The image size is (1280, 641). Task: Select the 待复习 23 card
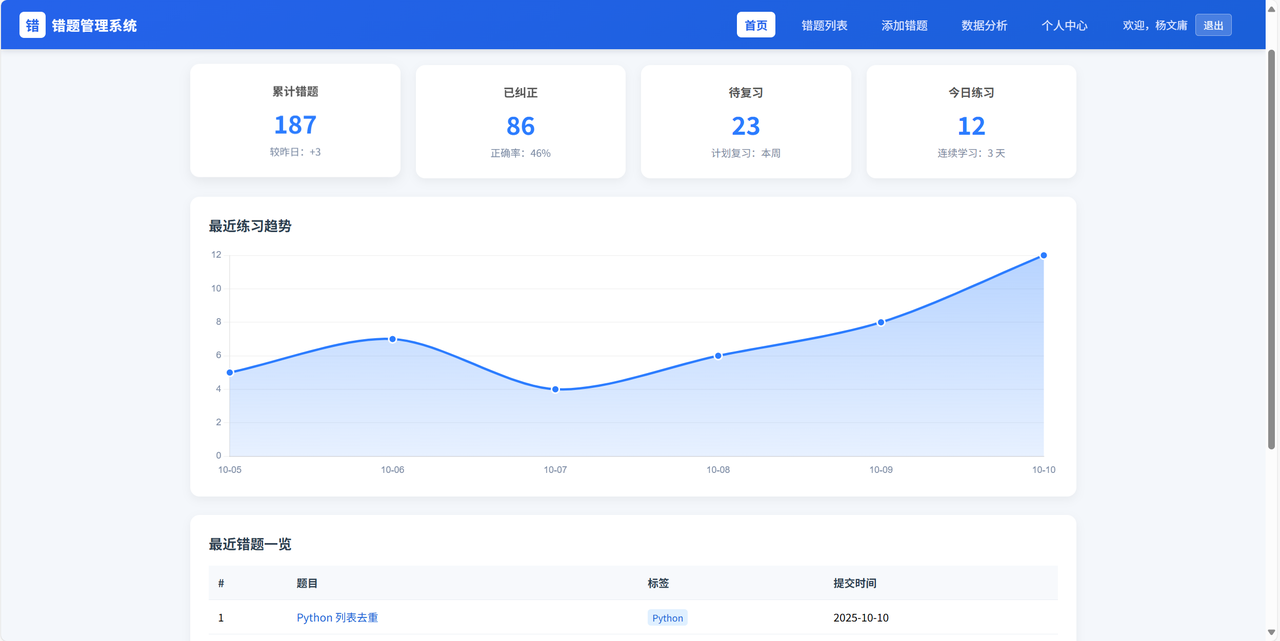[x=746, y=122]
